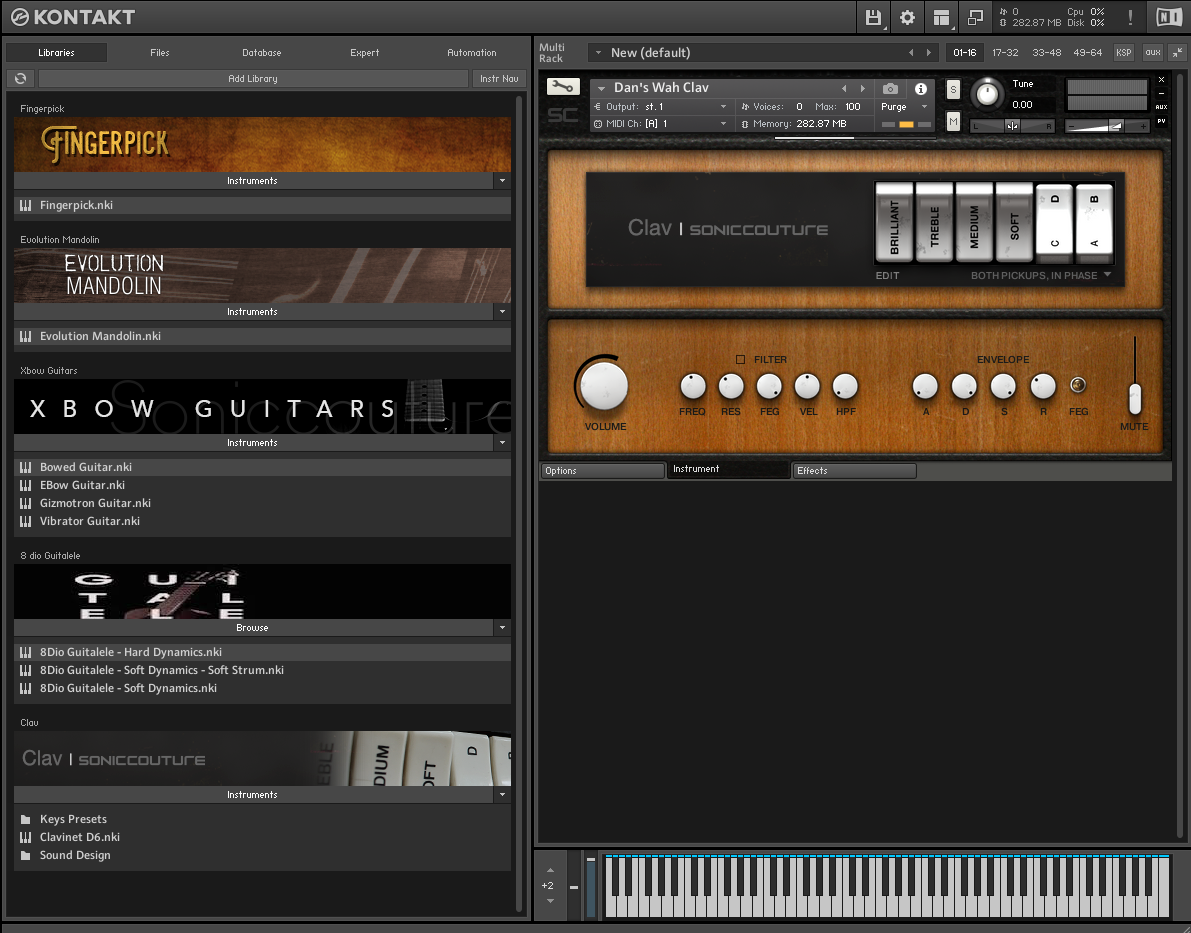Go to previous multi preset arrow
The height and width of the screenshot is (933, 1191).
click(911, 52)
